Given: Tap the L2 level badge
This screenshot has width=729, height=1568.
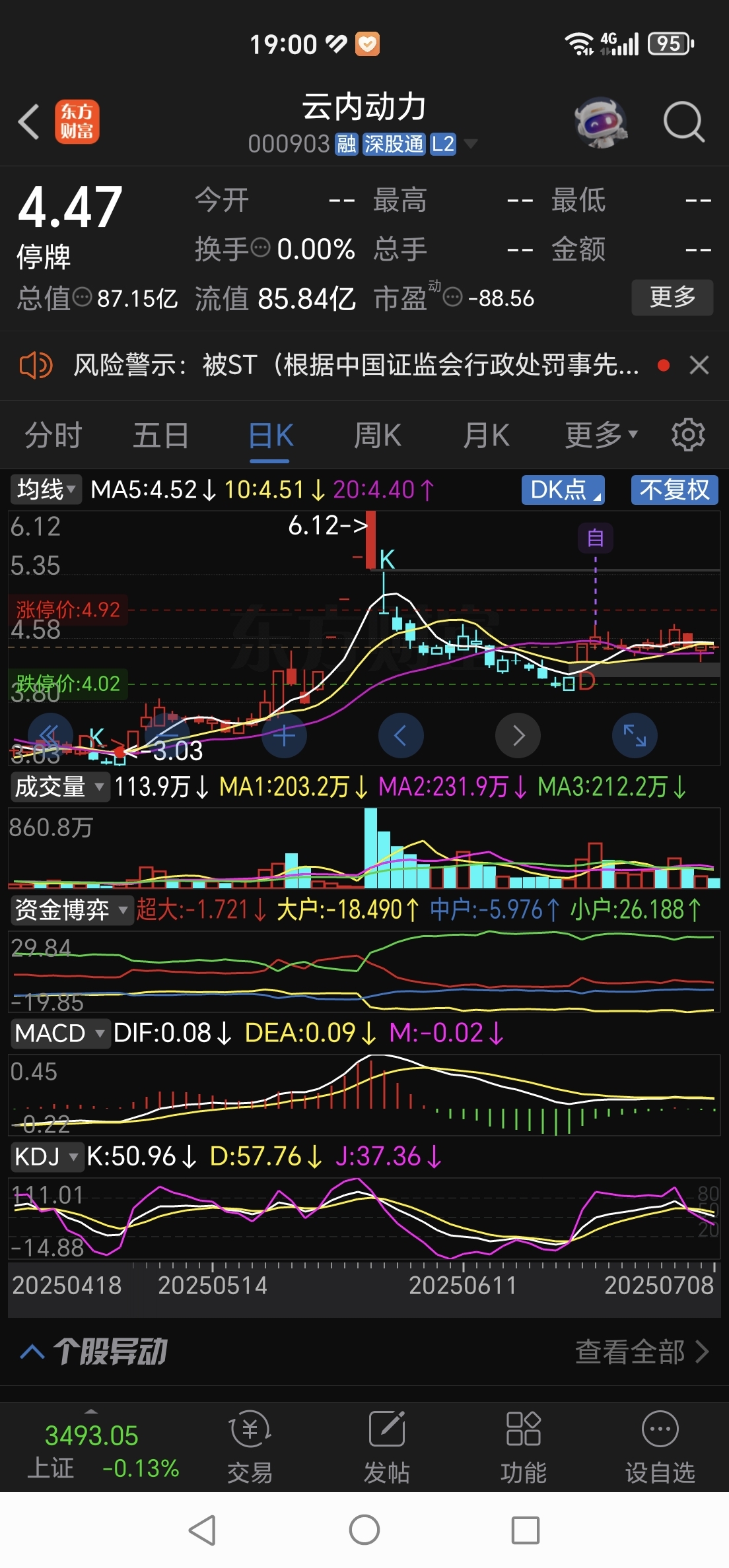Looking at the screenshot, I should pyautogui.click(x=443, y=144).
